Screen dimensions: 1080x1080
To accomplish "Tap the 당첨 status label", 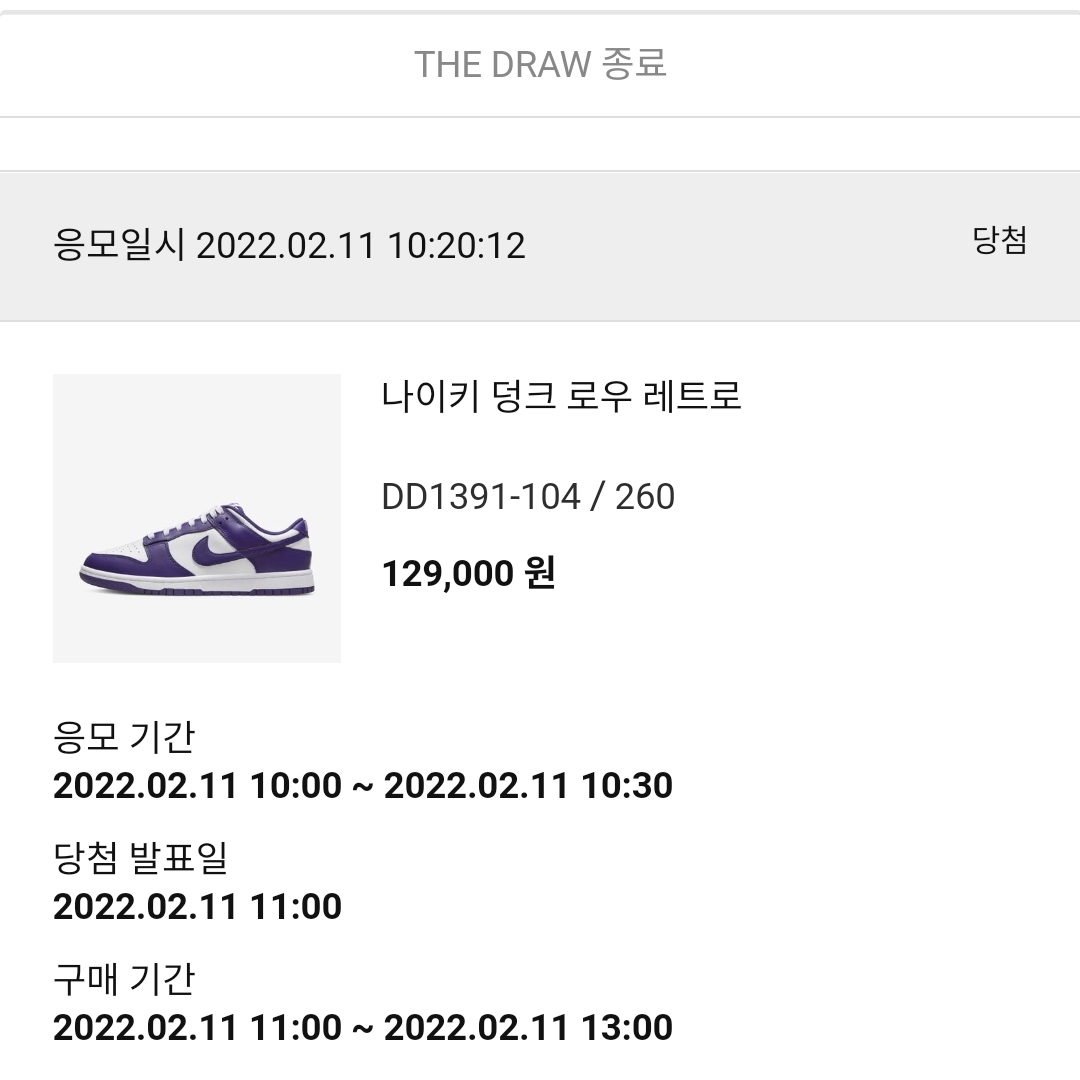I will pos(1000,241).
